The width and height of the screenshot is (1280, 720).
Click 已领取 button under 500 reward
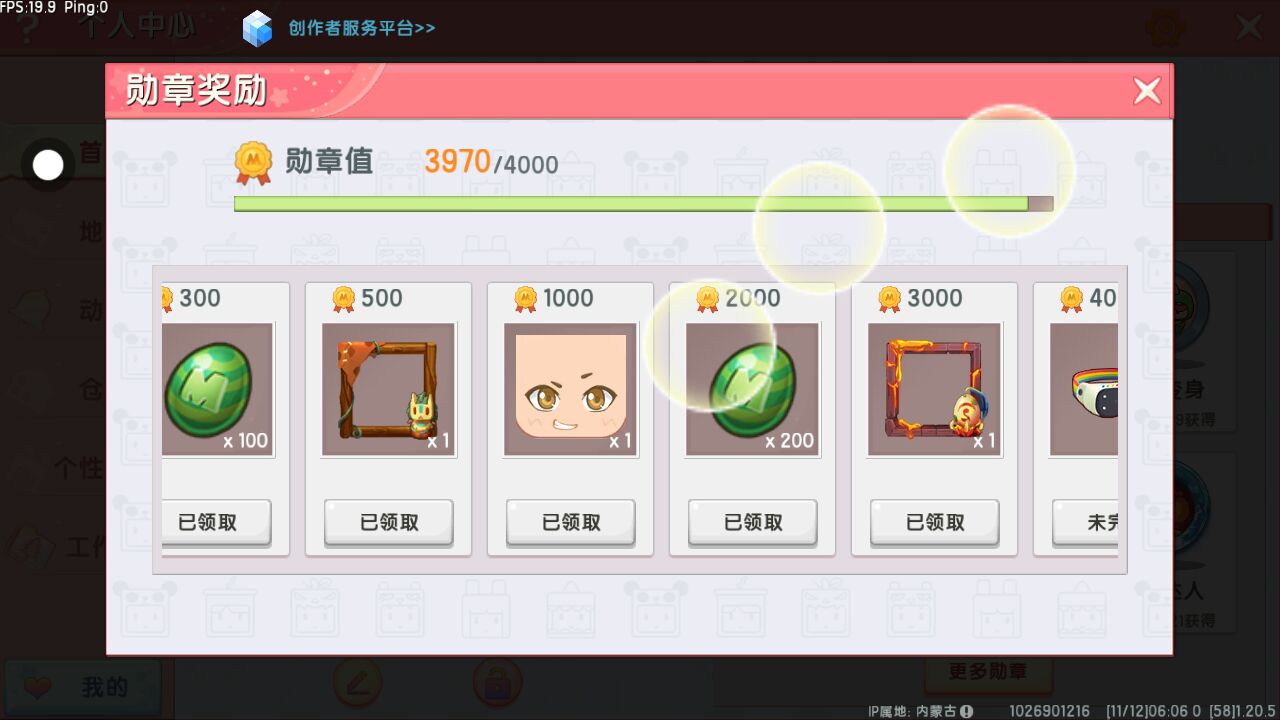coord(389,522)
